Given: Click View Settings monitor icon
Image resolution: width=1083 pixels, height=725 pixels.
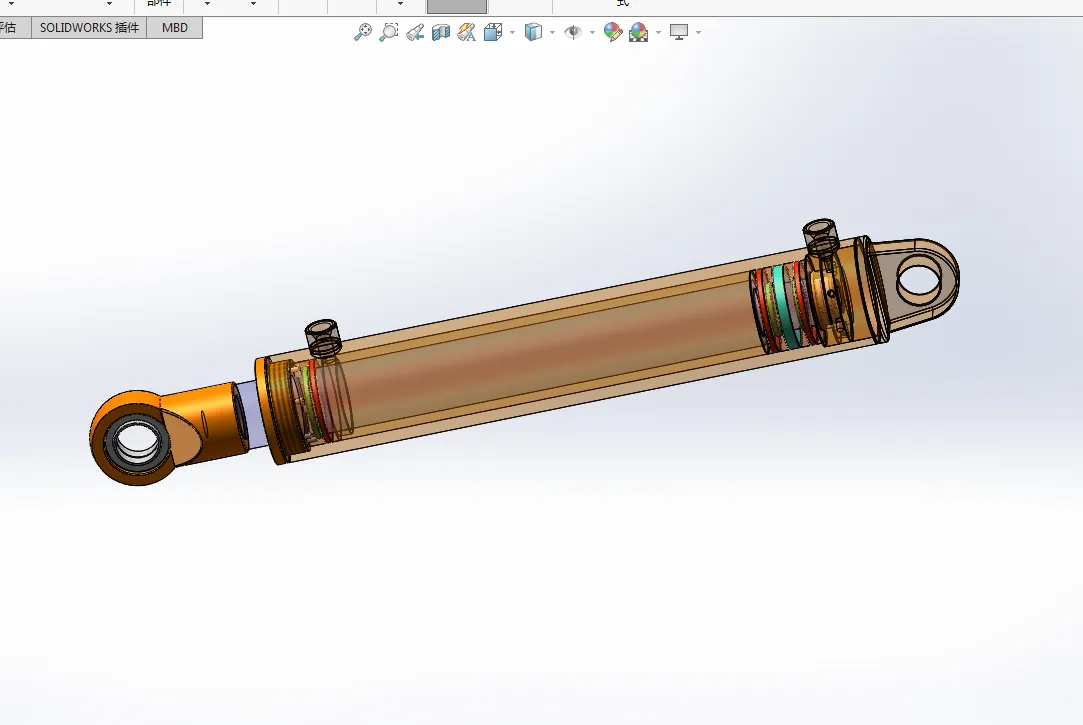Looking at the screenshot, I should (x=679, y=32).
